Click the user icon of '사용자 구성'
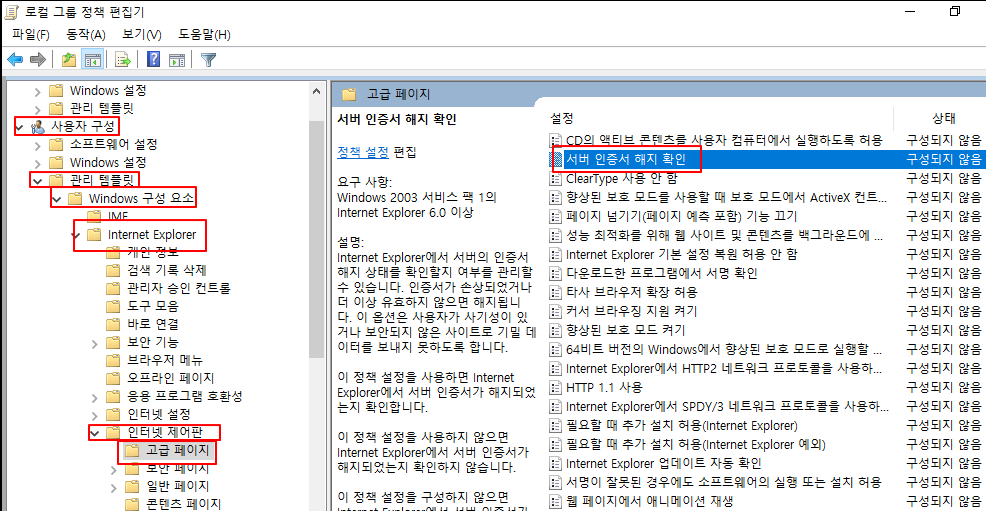 coord(38,126)
